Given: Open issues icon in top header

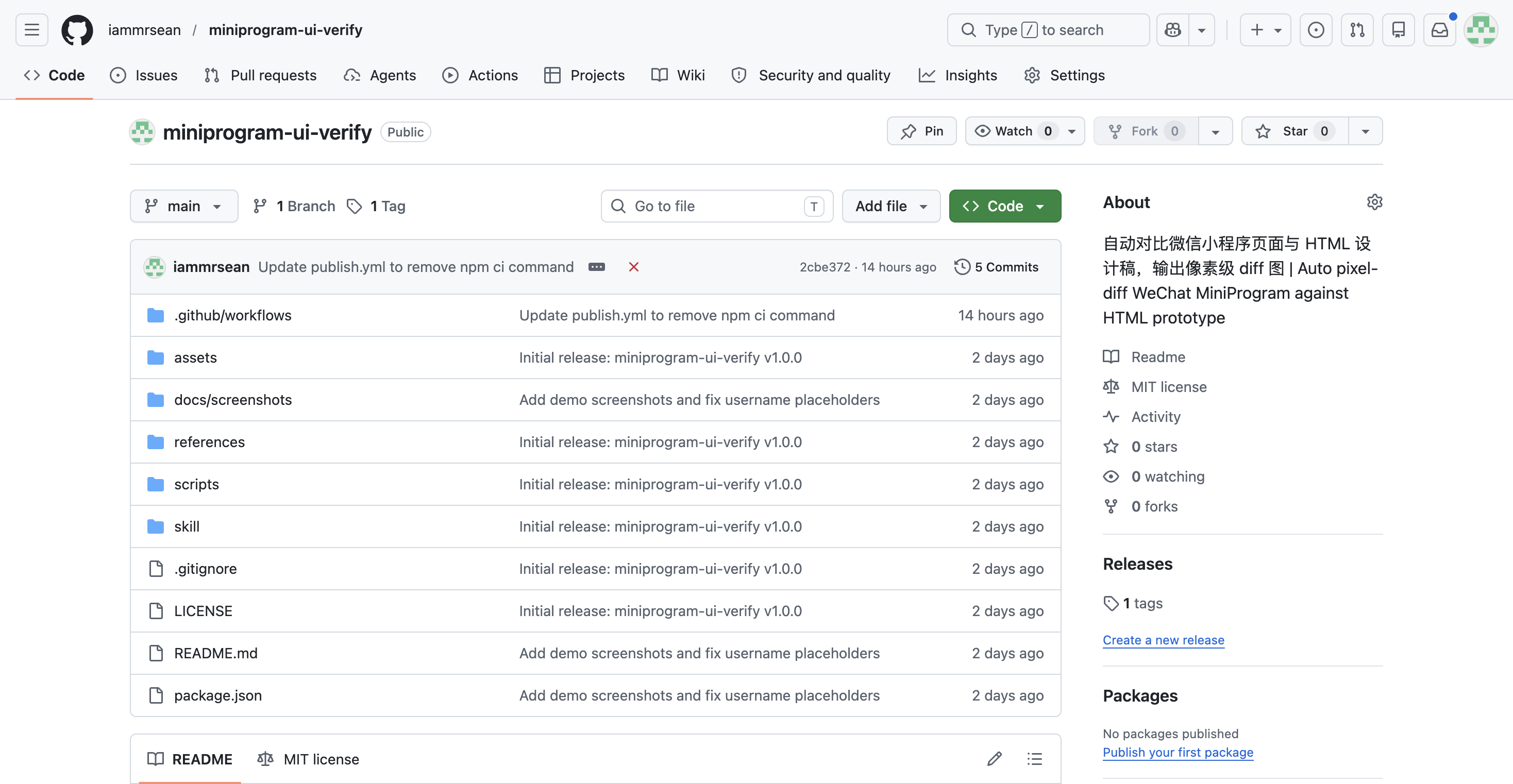Looking at the screenshot, I should point(1316,30).
